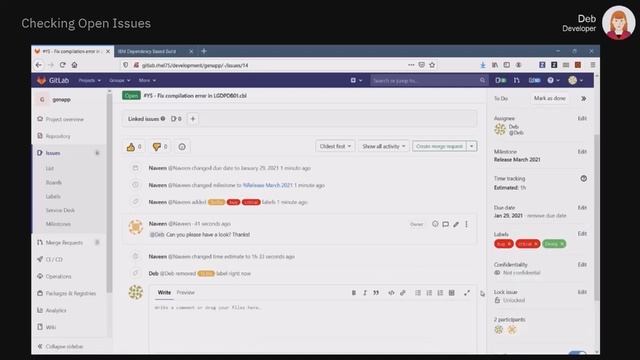Open Firefox downloads arrow
Screen dimensions: 640x360
click(x=483, y=65)
